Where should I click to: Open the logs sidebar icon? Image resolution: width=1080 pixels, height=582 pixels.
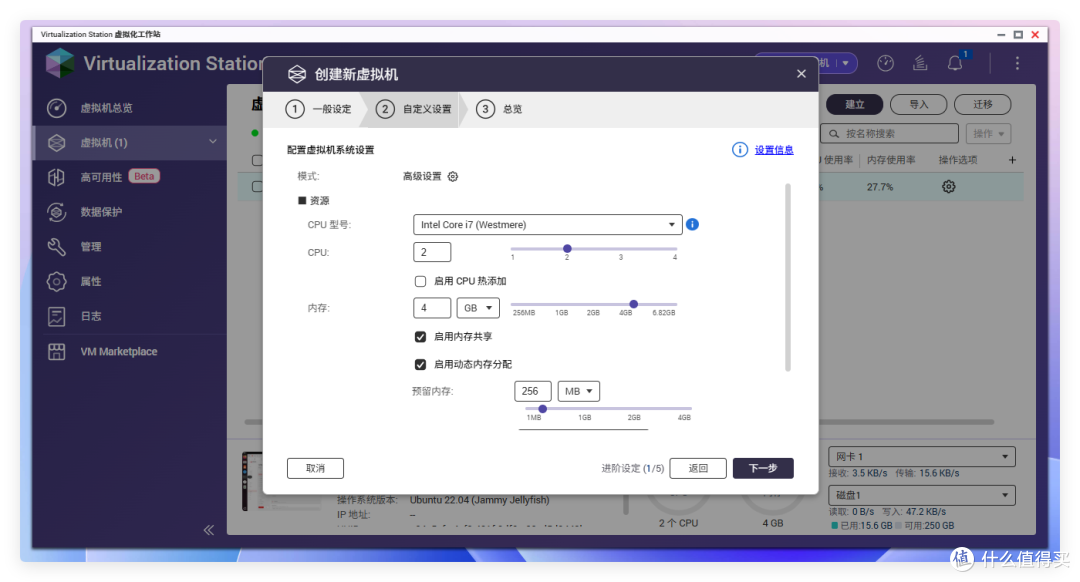click(56, 316)
